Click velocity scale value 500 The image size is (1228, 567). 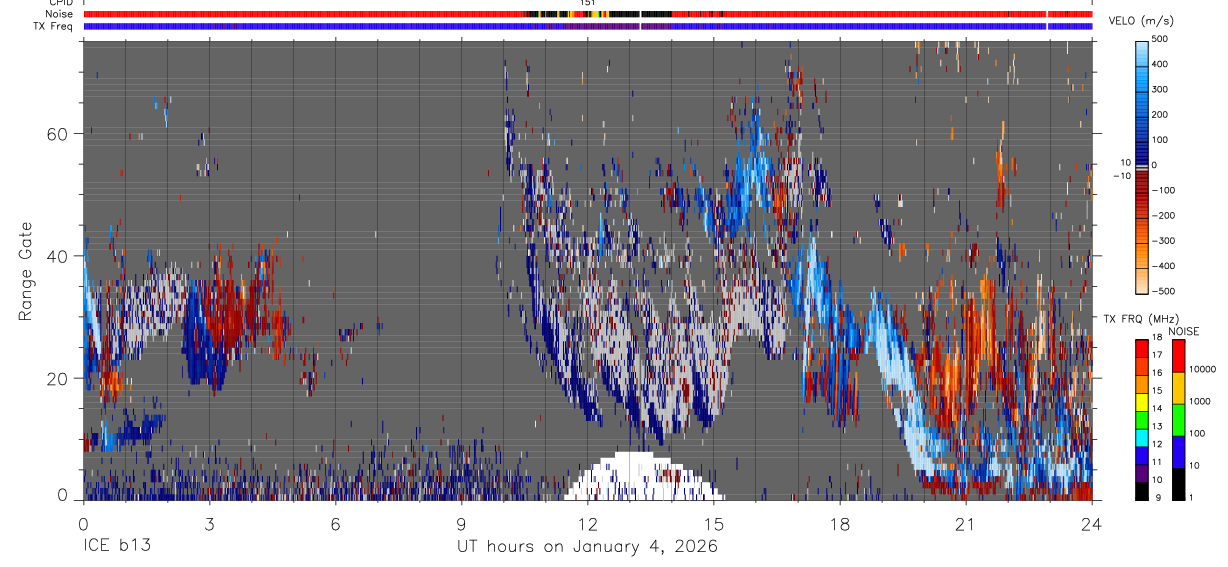point(1160,39)
